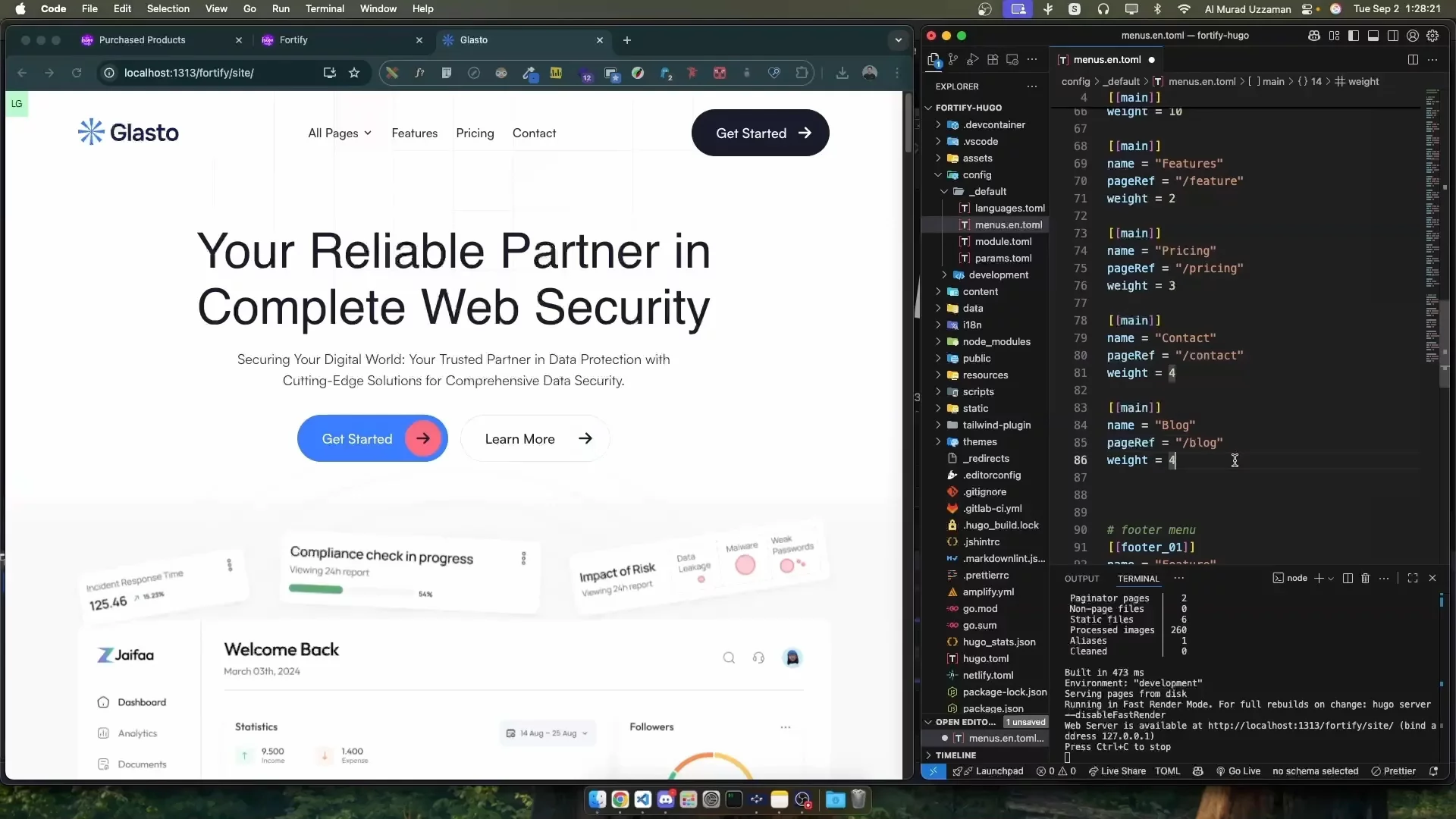Image resolution: width=1456 pixels, height=819 pixels.
Task: Open Run and Debug view
Action: (973, 59)
